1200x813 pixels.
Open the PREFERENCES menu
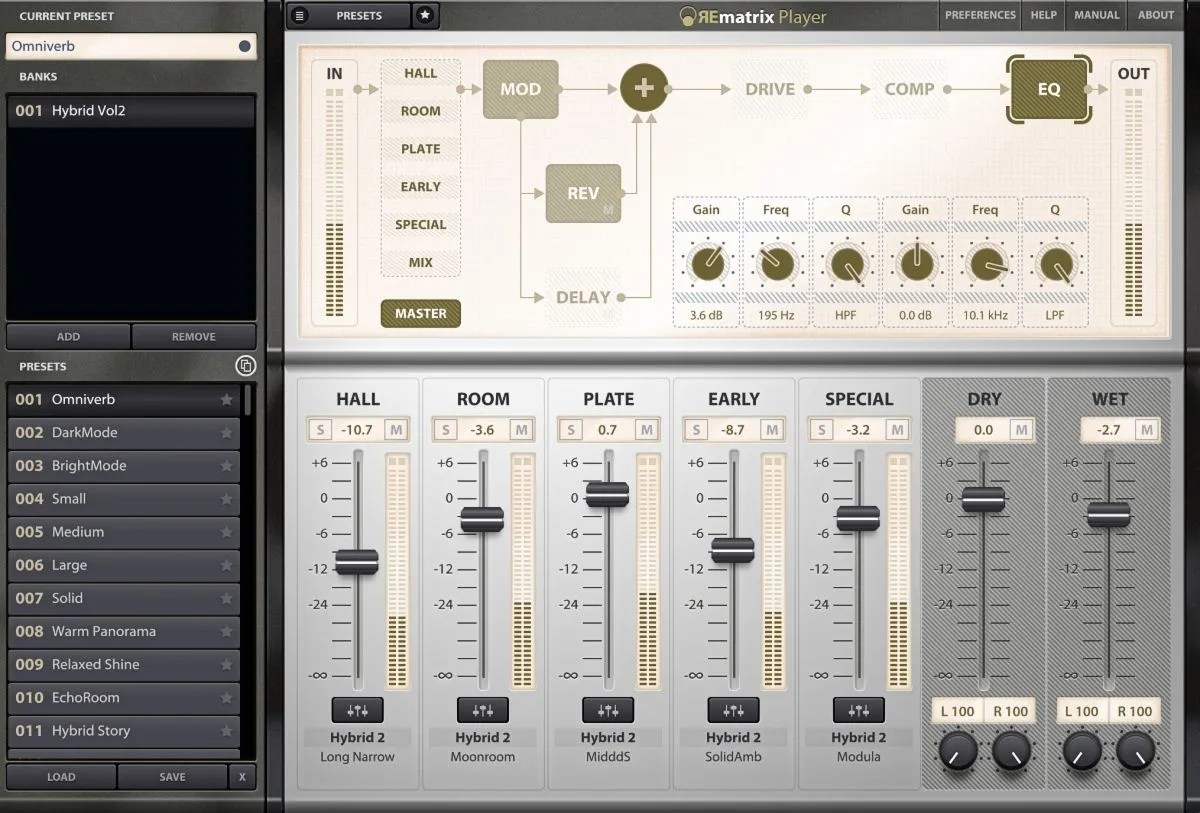(980, 15)
